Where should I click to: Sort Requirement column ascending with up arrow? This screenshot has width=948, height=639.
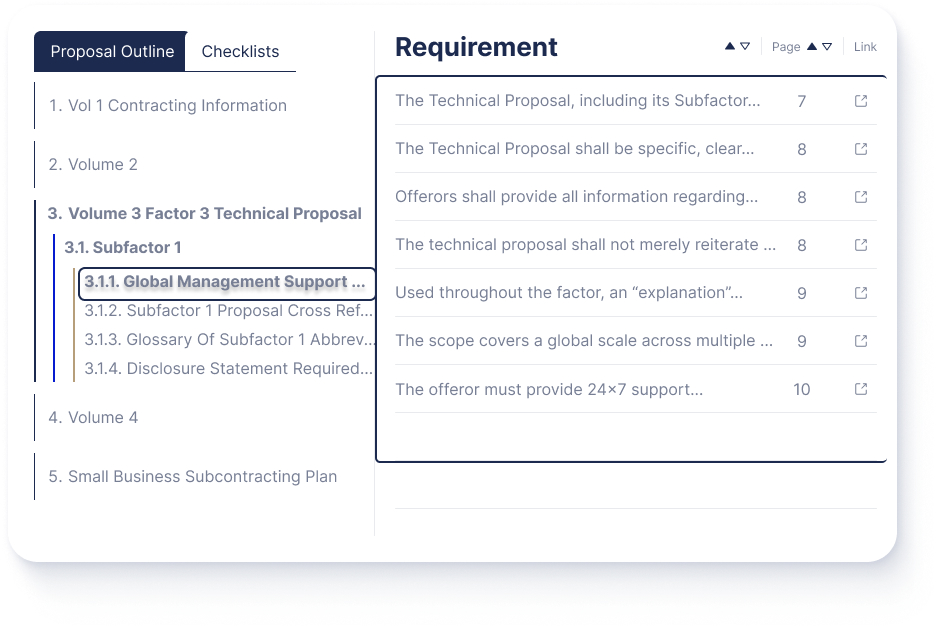coord(730,46)
